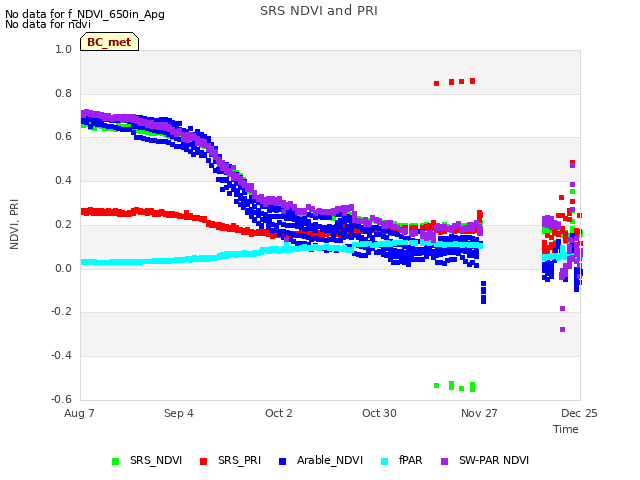The width and height of the screenshot is (640, 480).
Task: Click the Nov 27 x-axis label
Action: coord(479,413)
